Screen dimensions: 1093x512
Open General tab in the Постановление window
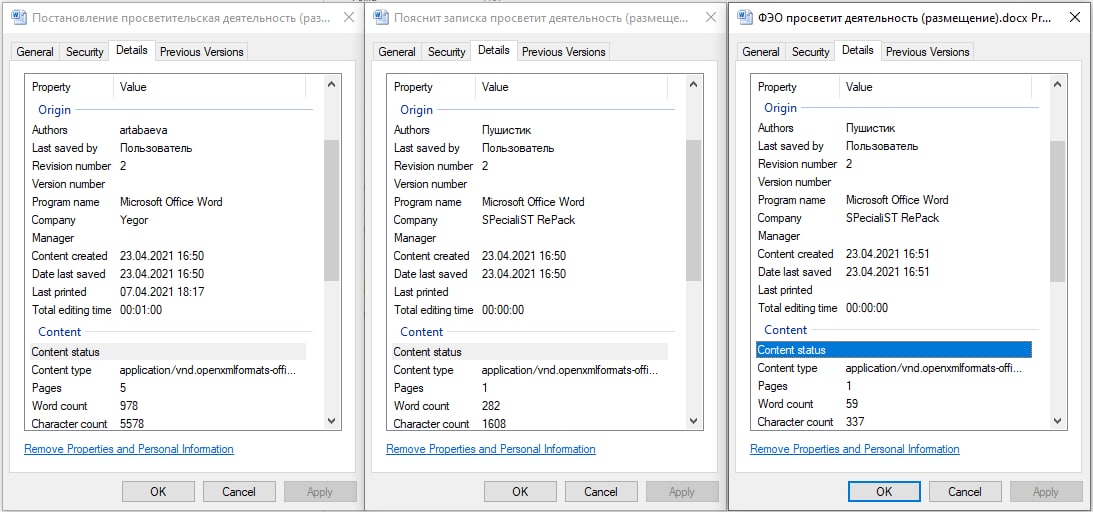pos(35,52)
